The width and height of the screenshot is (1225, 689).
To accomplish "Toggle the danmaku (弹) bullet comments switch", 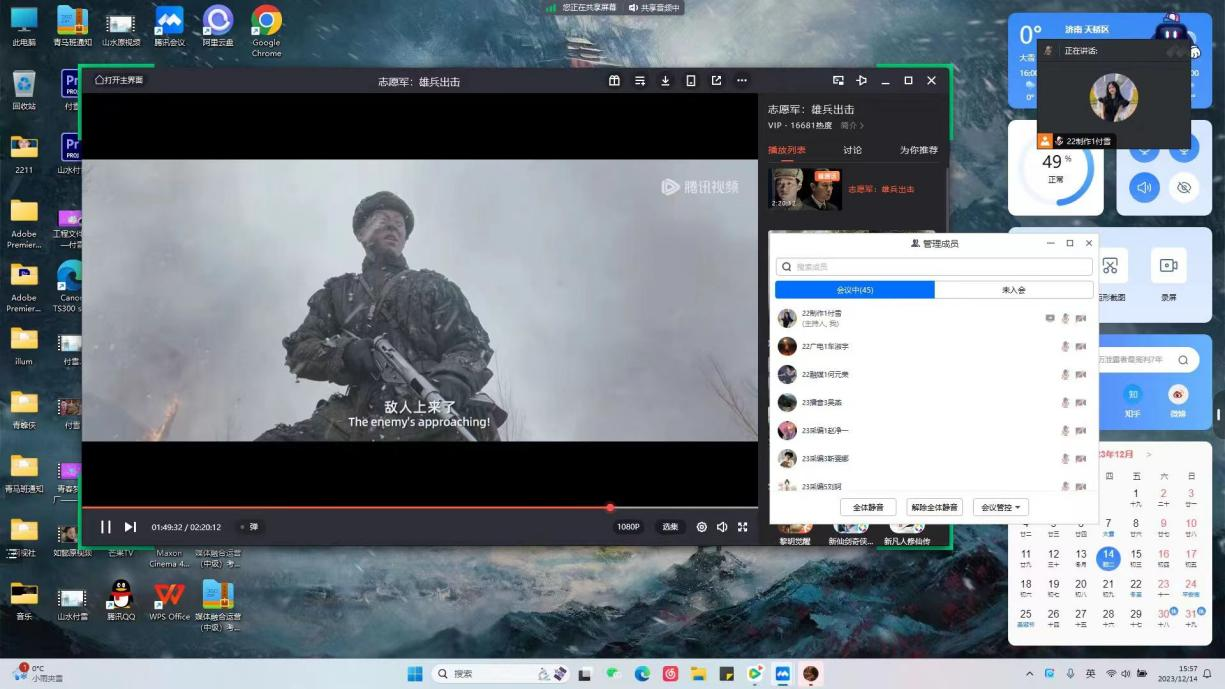I will click(x=249, y=527).
